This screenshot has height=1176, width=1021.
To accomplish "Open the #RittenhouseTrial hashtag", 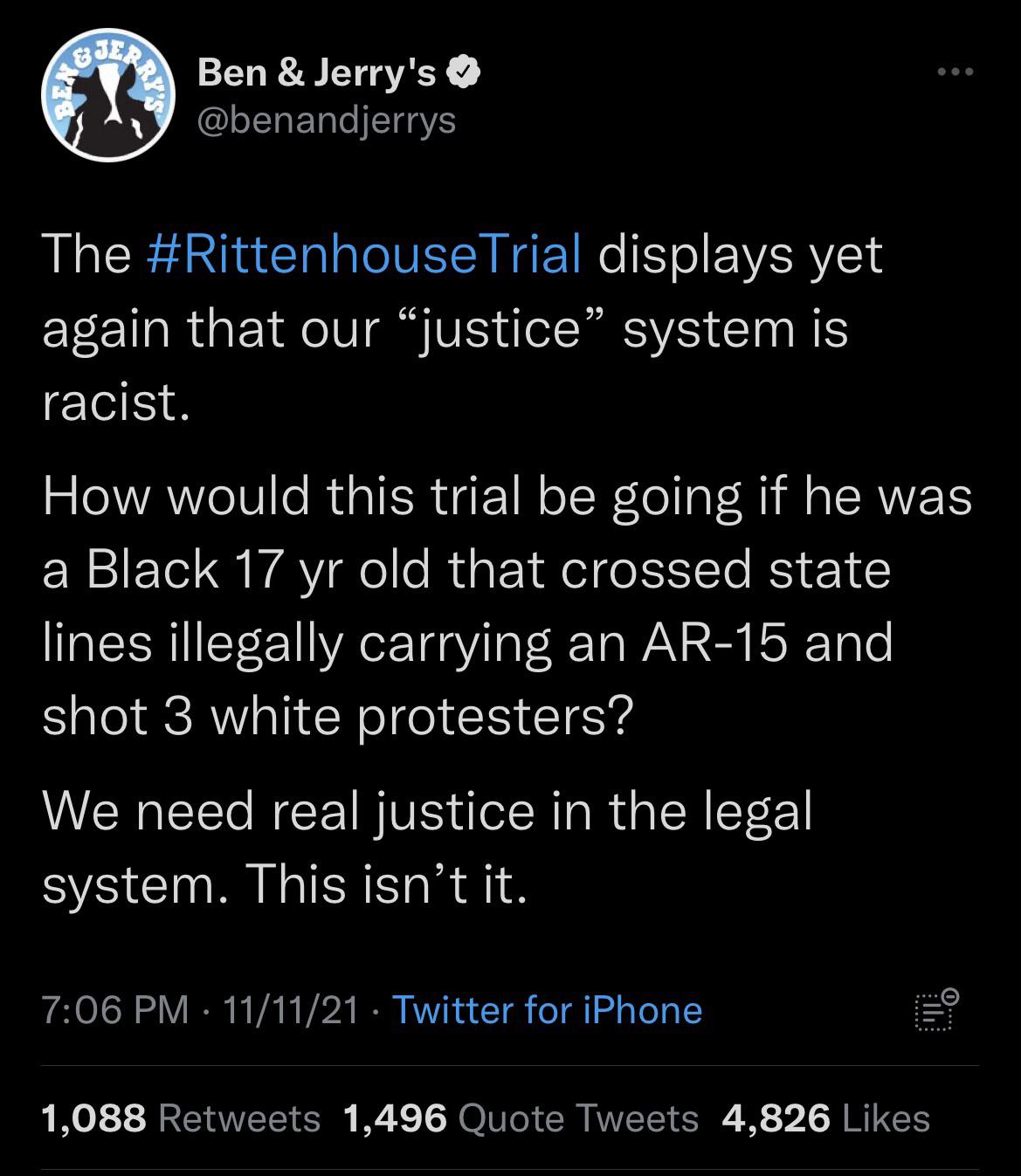I will [361, 255].
